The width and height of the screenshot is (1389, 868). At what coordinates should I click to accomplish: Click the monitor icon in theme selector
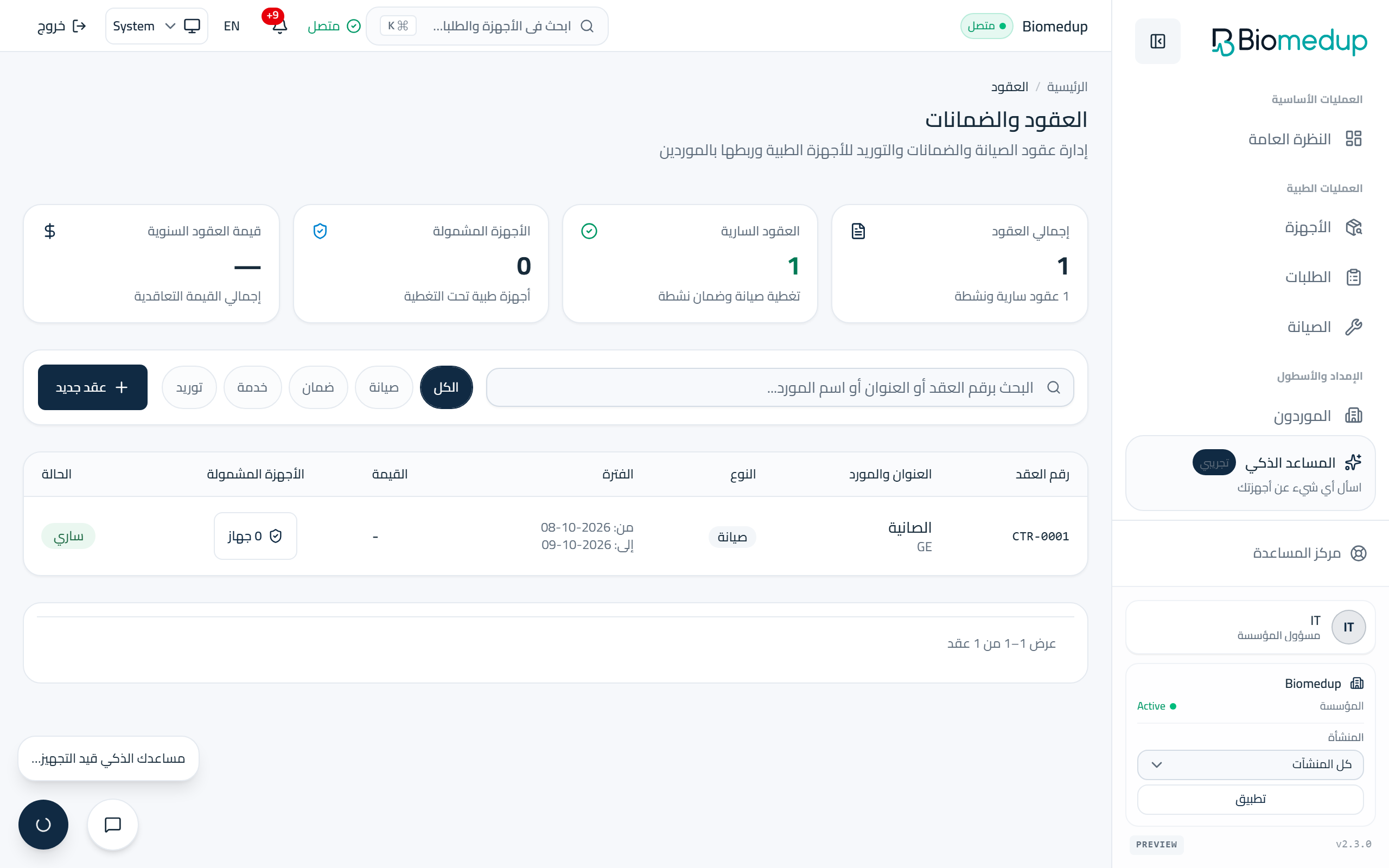192,26
